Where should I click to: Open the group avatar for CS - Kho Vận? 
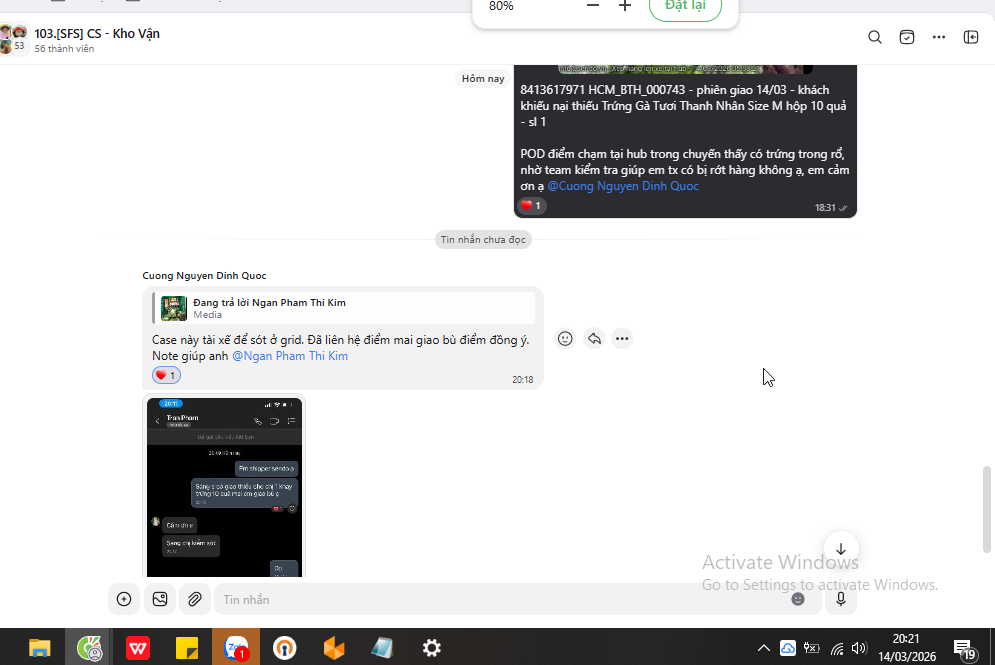point(13,39)
